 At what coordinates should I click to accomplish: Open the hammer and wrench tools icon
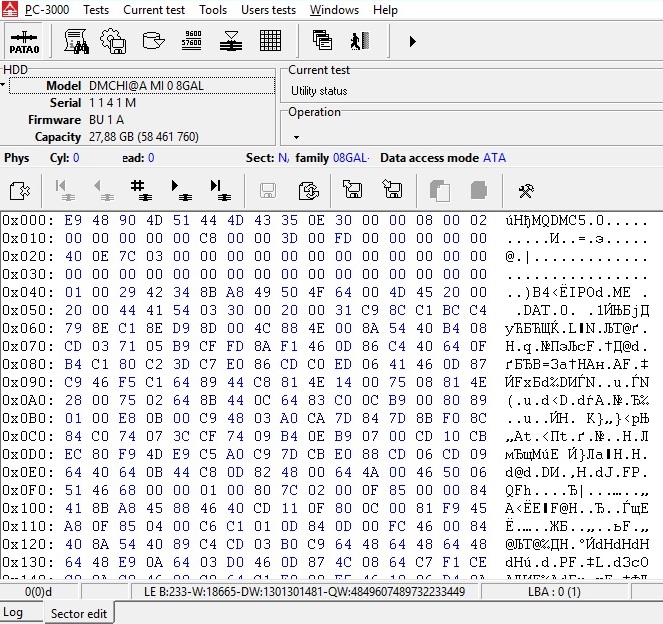click(x=525, y=190)
